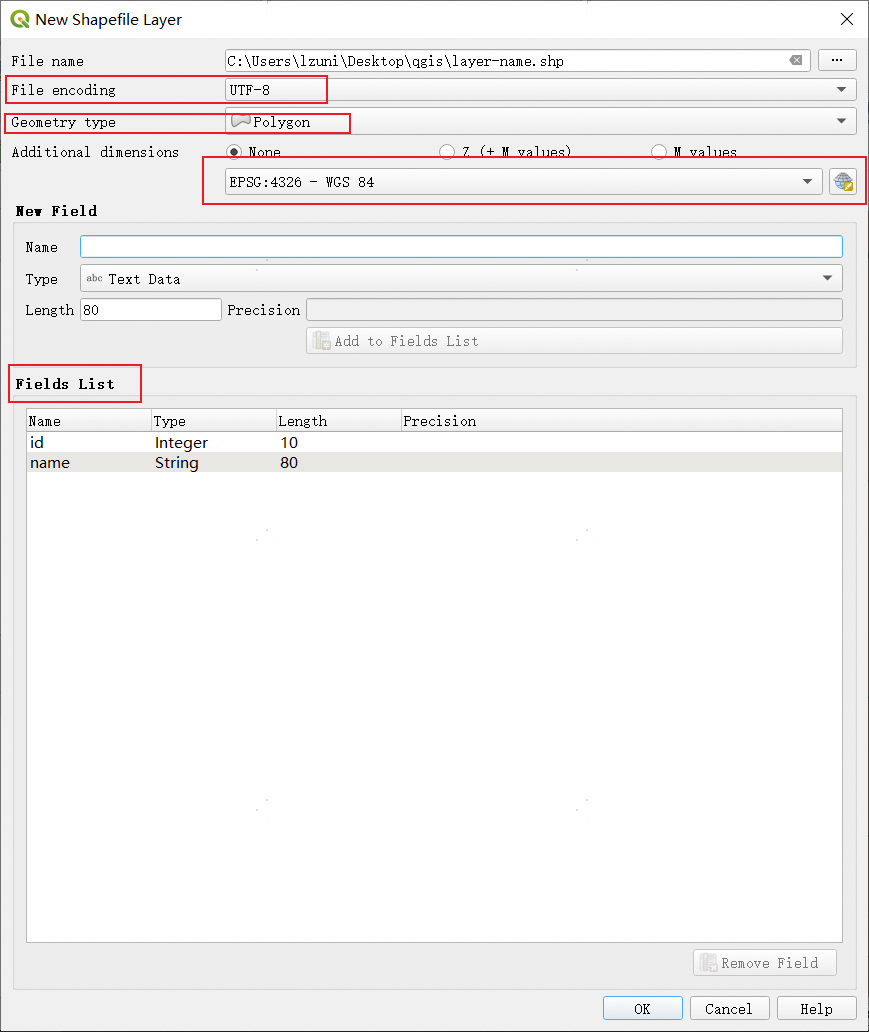Open Help for this dialog
Viewport: 869px width, 1032px height.
point(816,1008)
